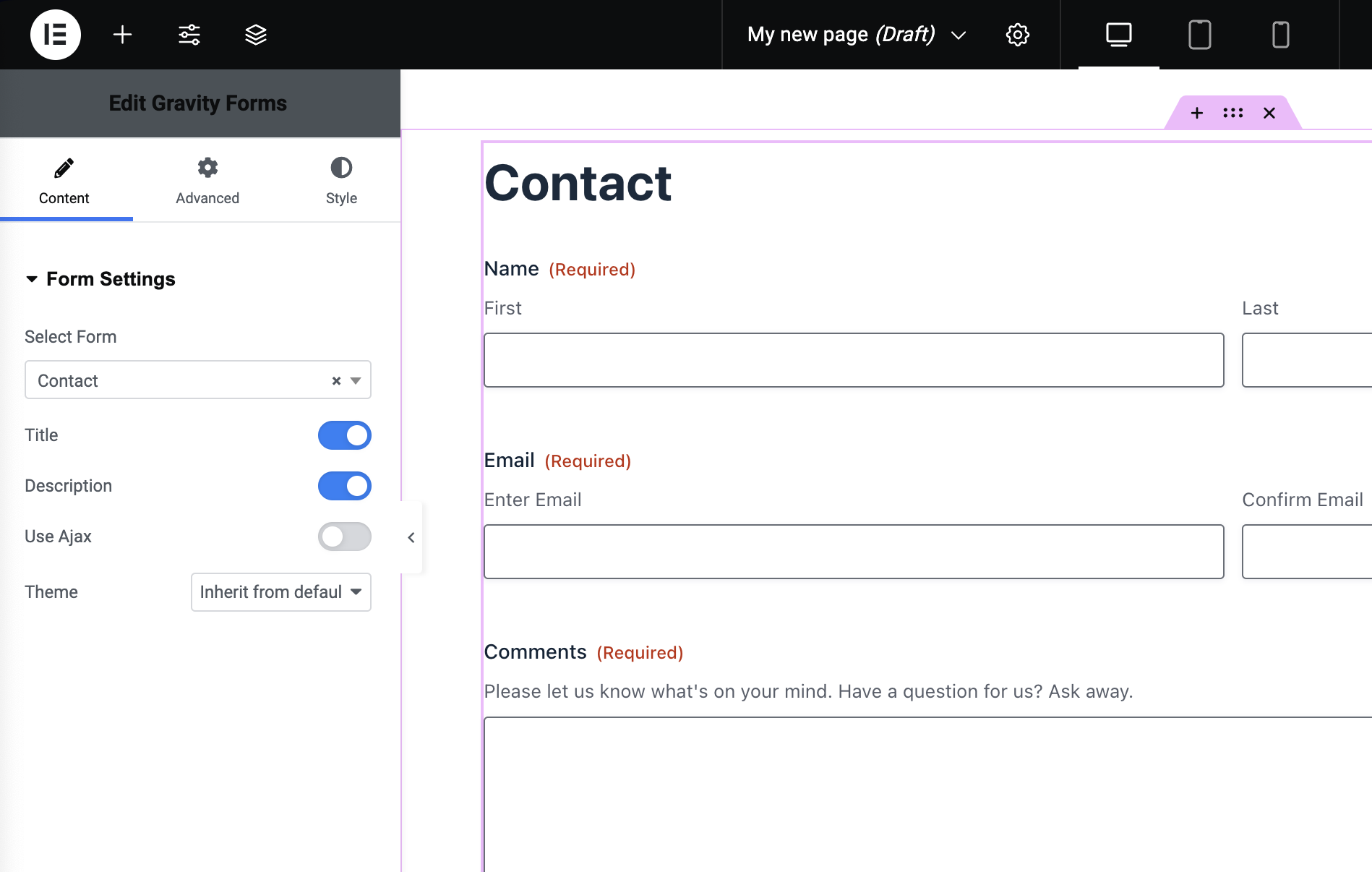
Task: Switch to tablet preview mode
Action: [x=1199, y=35]
